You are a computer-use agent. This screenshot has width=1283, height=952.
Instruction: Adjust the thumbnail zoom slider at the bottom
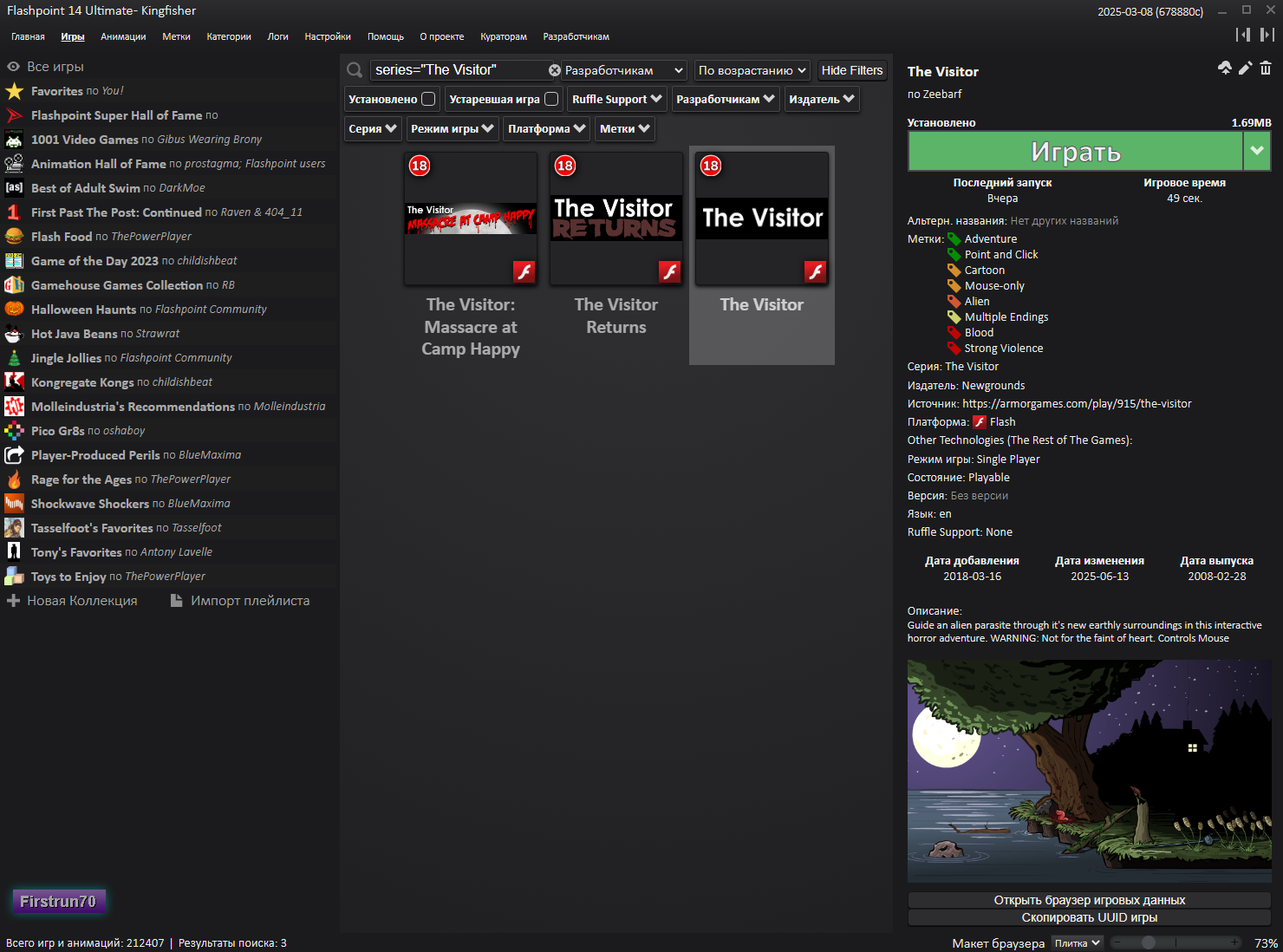(x=1149, y=942)
